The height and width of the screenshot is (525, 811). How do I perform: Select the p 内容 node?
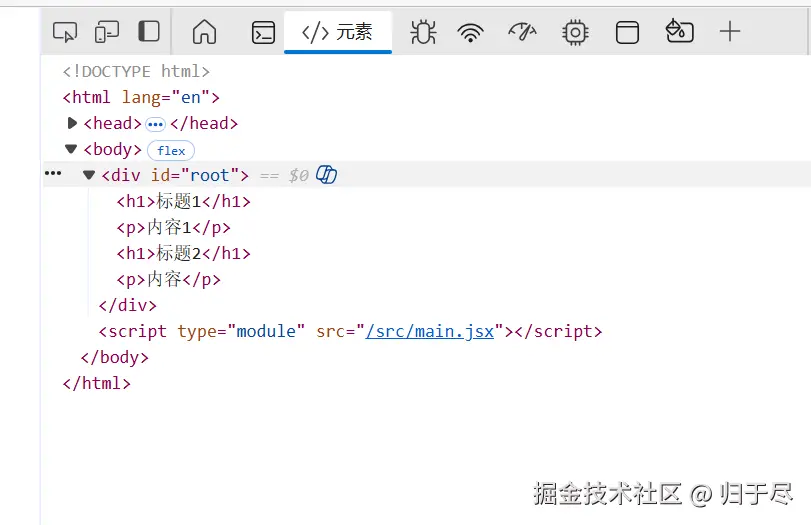169,279
